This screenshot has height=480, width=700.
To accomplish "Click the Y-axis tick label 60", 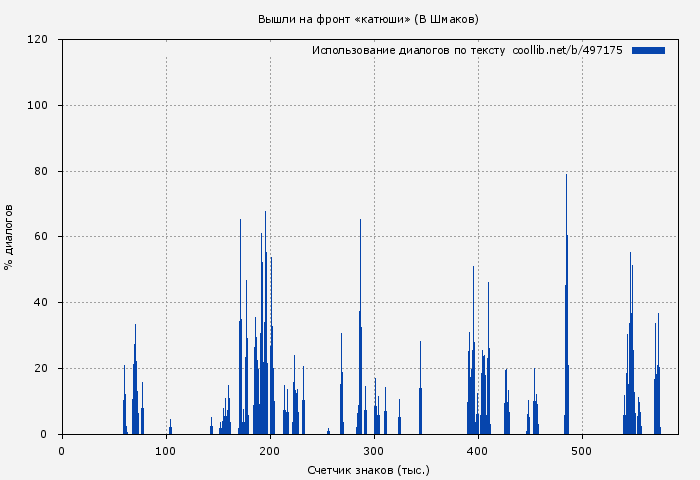I will (41, 237).
